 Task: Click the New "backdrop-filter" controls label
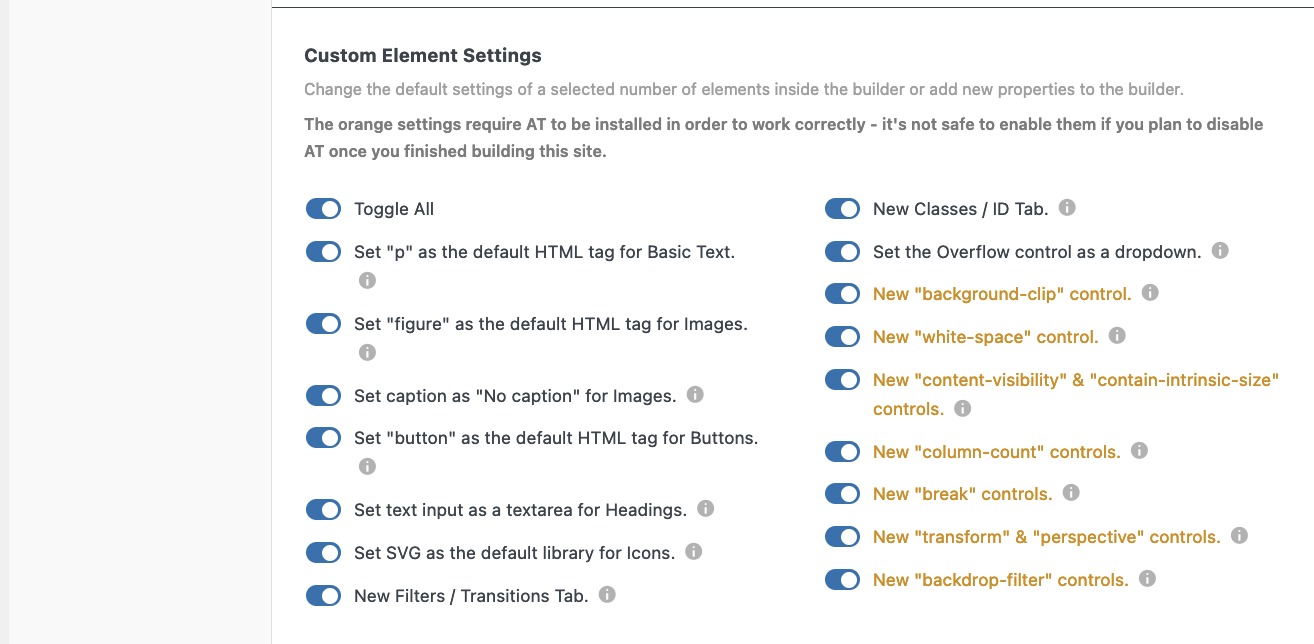(x=1001, y=580)
